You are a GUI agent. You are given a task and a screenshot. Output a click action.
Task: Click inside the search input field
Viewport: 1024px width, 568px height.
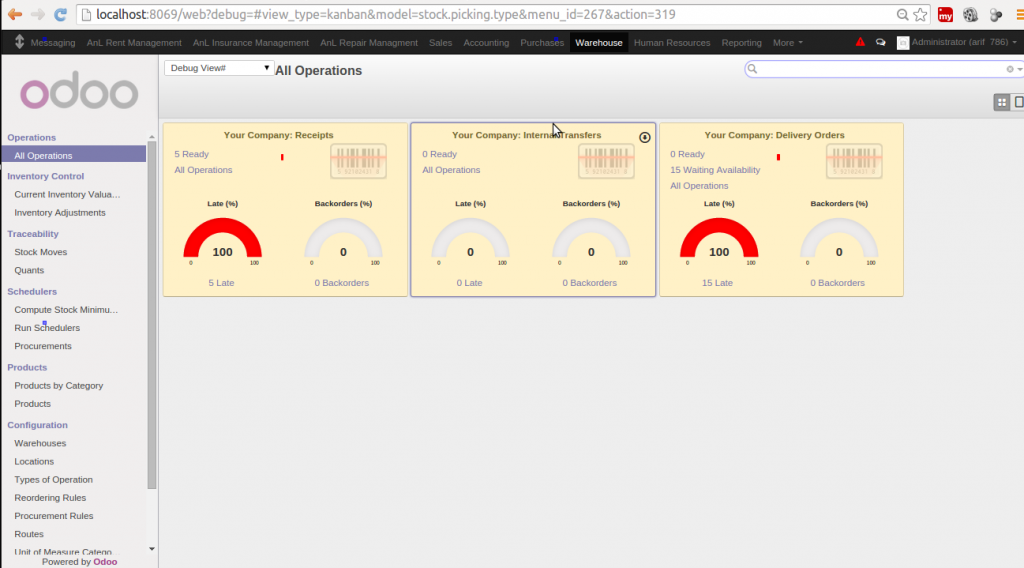[880, 69]
